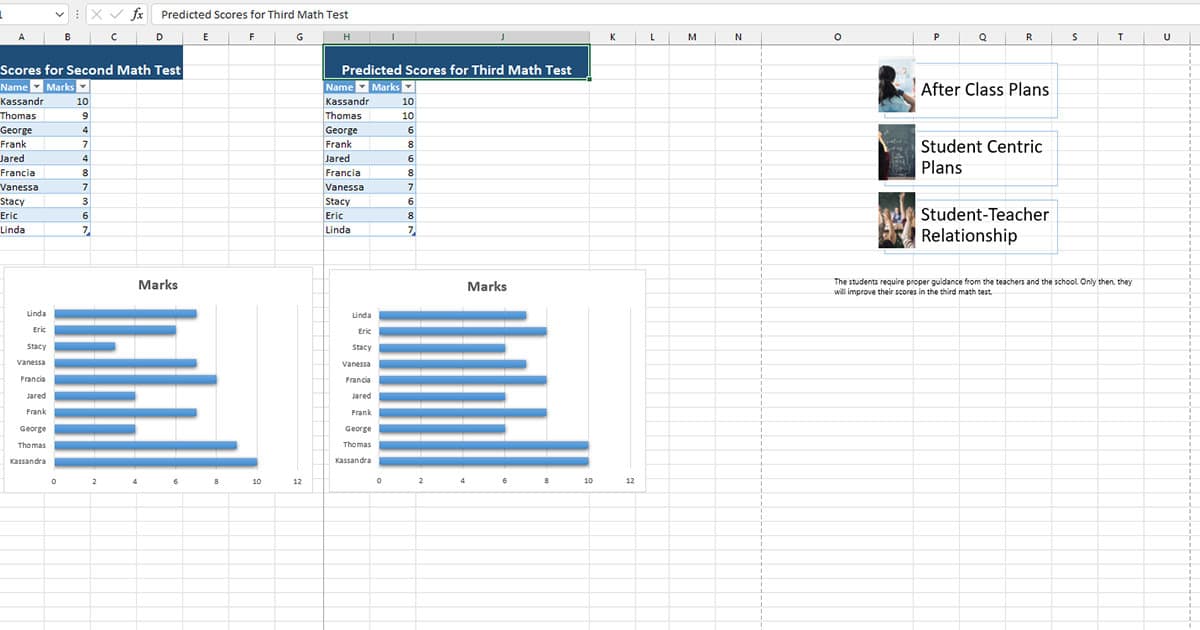
Task: Click Kassandra's bar in the right chart
Action: point(484,461)
